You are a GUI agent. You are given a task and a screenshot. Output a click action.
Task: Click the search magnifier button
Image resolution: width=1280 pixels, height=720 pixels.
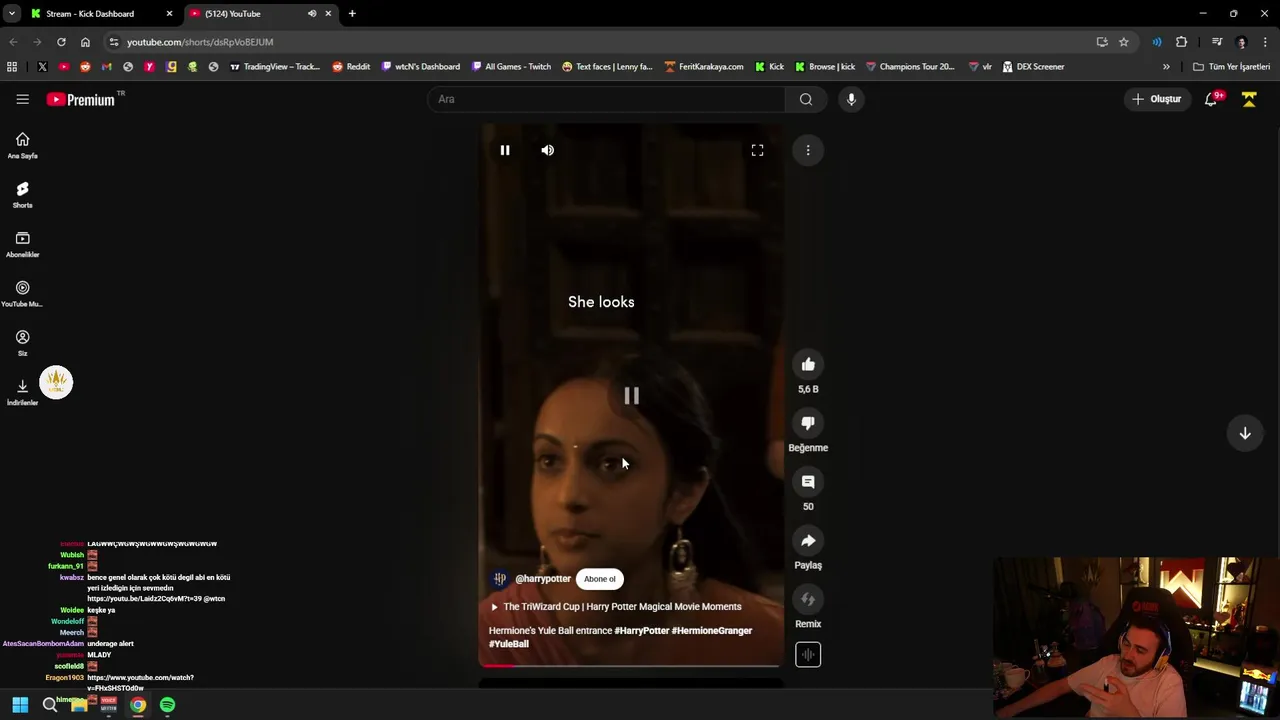tap(806, 99)
